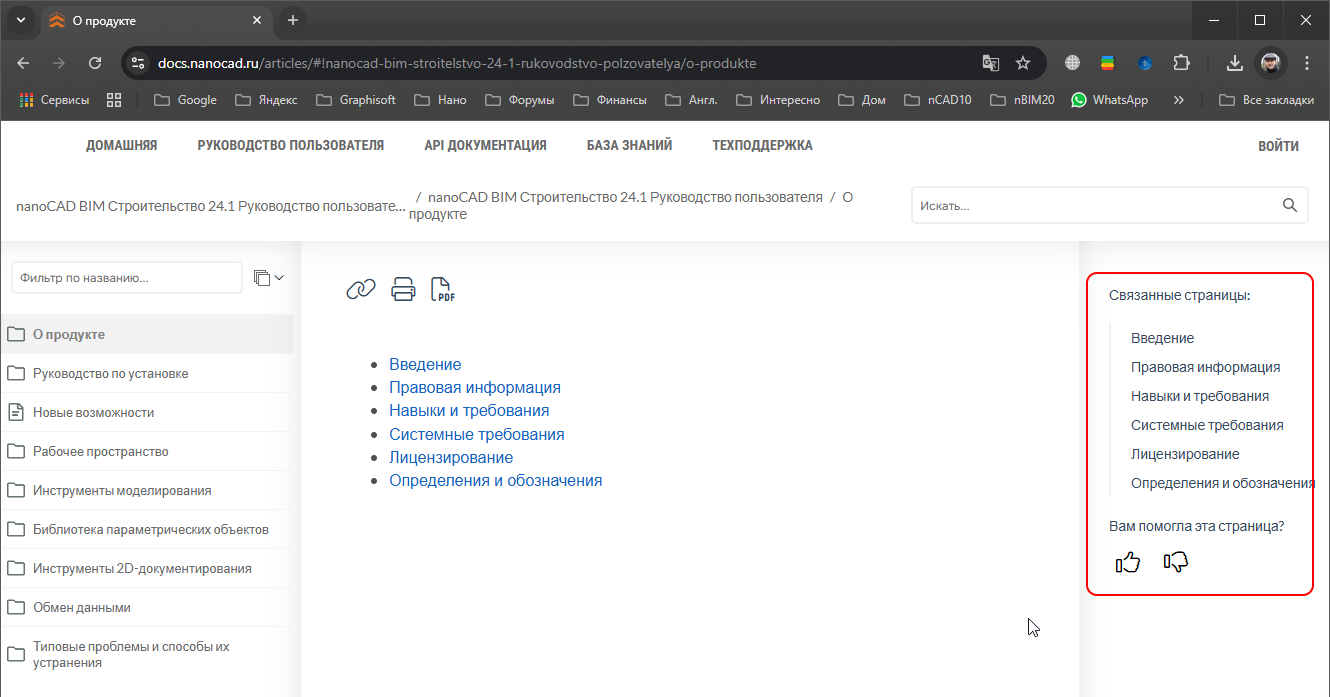Open Введение under Связанные страницы
The width and height of the screenshot is (1330, 697).
coord(1162,338)
